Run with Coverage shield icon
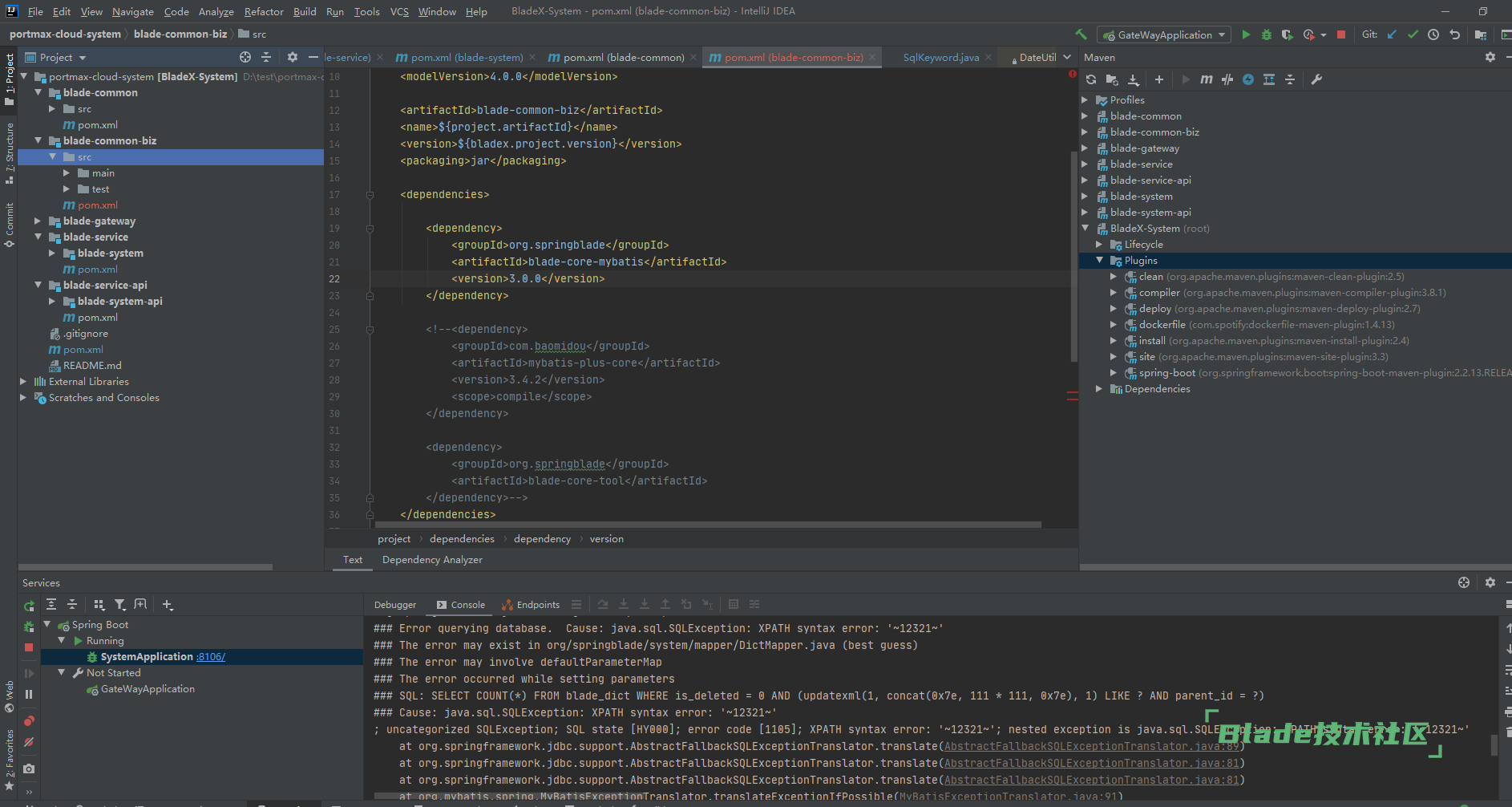1512x807 pixels. [x=1288, y=34]
